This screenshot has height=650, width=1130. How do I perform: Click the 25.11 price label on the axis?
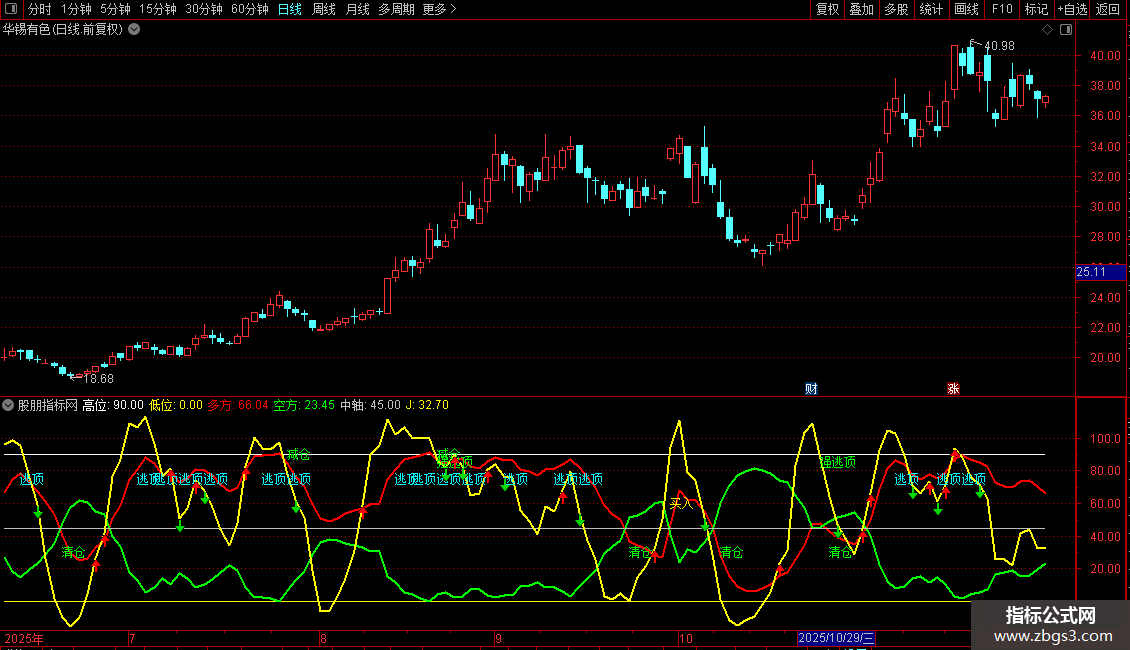point(1100,272)
